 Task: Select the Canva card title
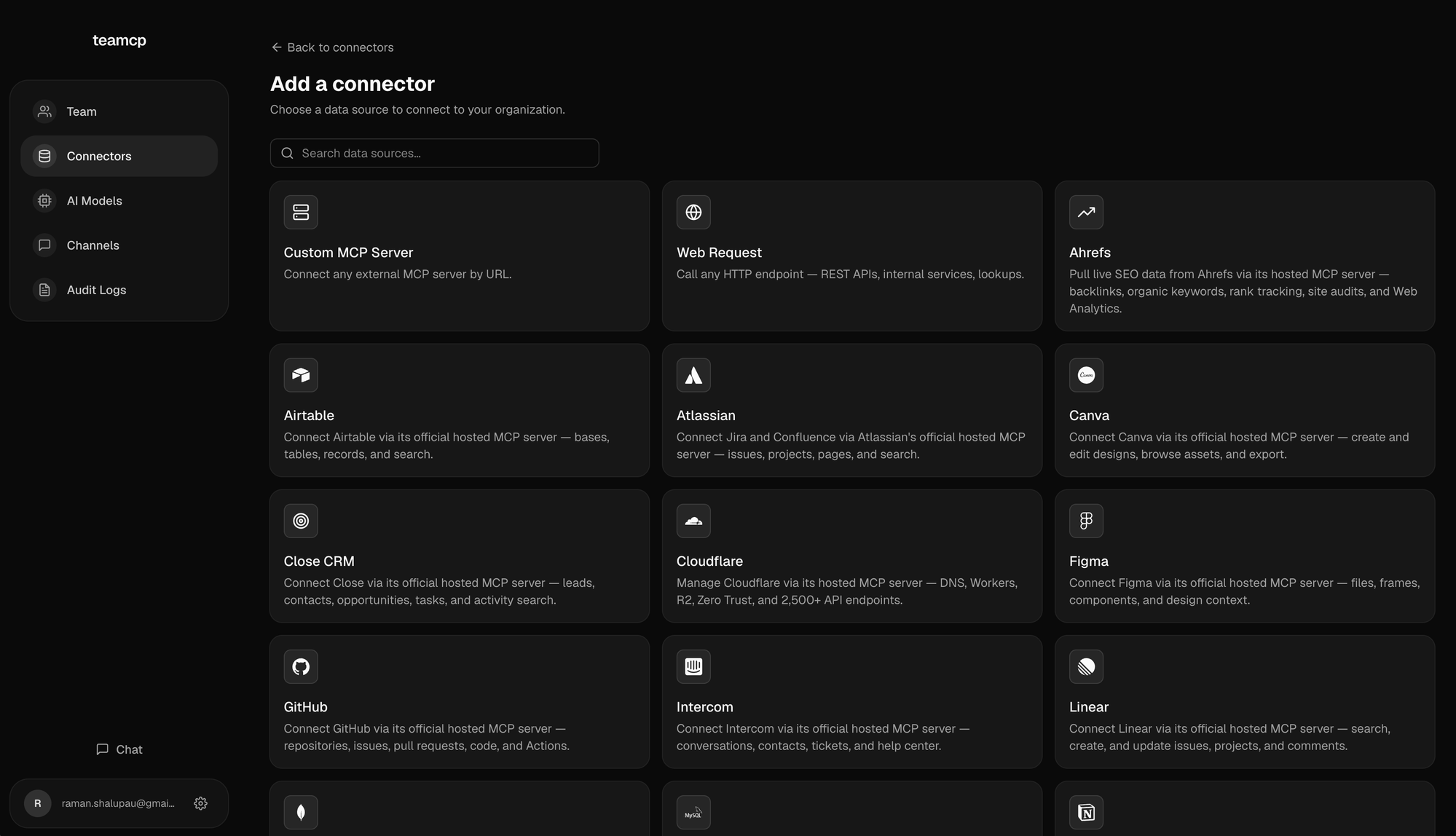coord(1089,416)
